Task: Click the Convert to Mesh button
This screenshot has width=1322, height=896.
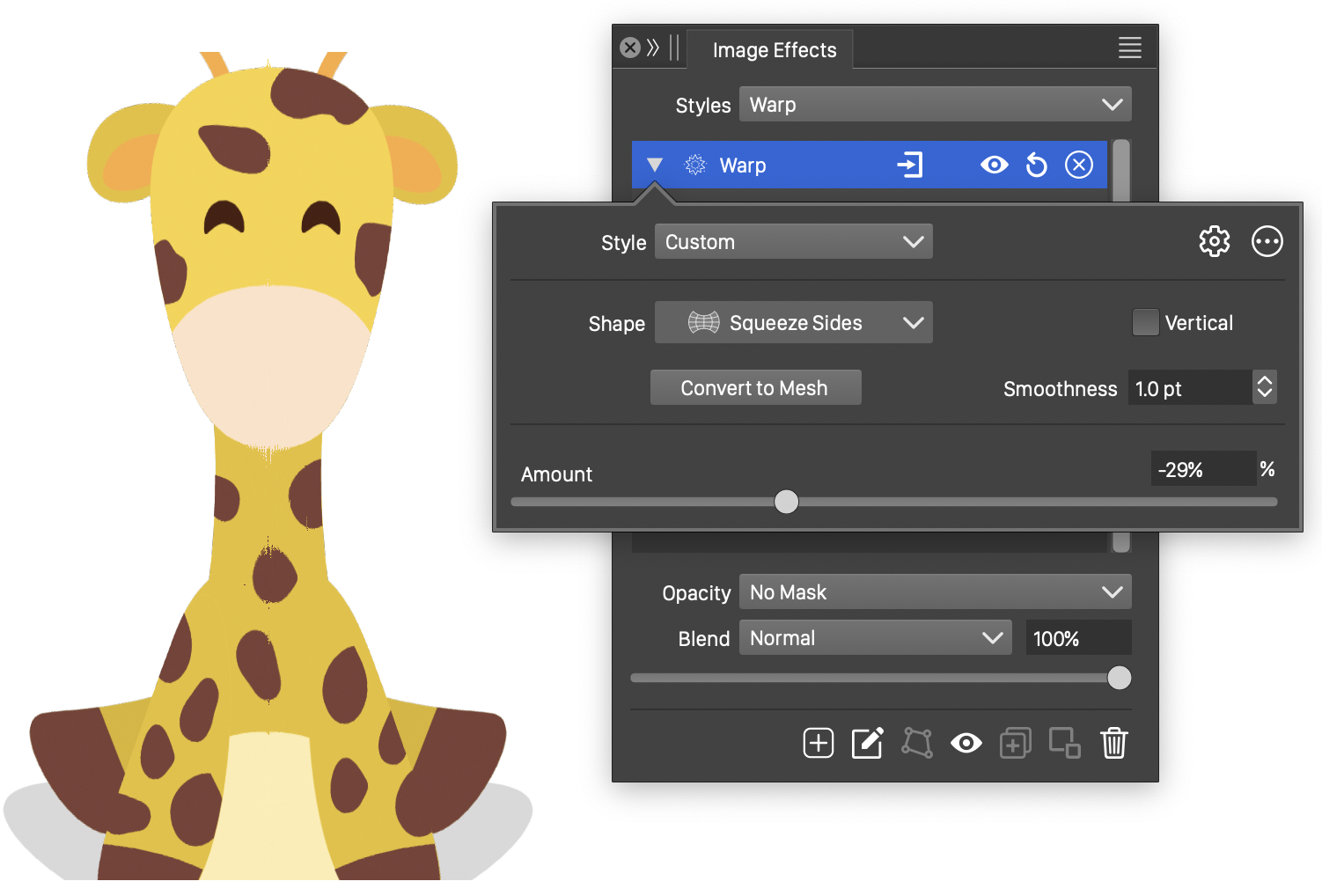Action: [755, 388]
